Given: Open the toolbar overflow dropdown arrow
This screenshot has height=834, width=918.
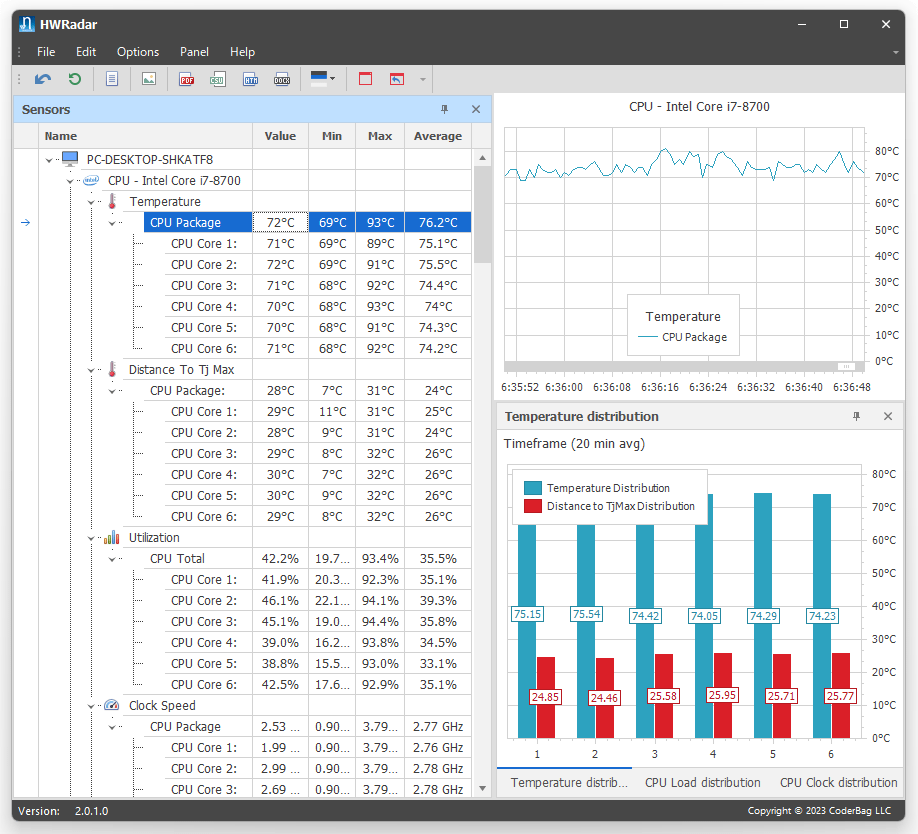Looking at the screenshot, I should [423, 80].
